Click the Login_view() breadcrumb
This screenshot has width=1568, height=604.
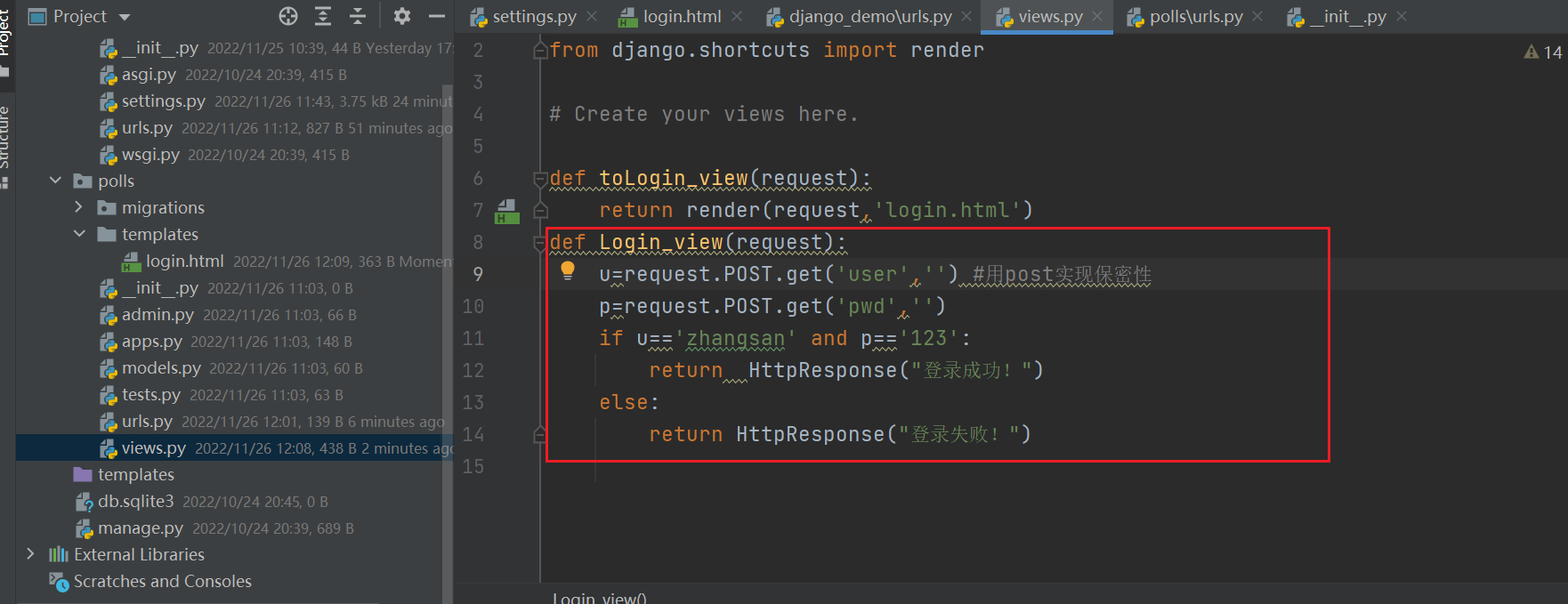pos(600,598)
